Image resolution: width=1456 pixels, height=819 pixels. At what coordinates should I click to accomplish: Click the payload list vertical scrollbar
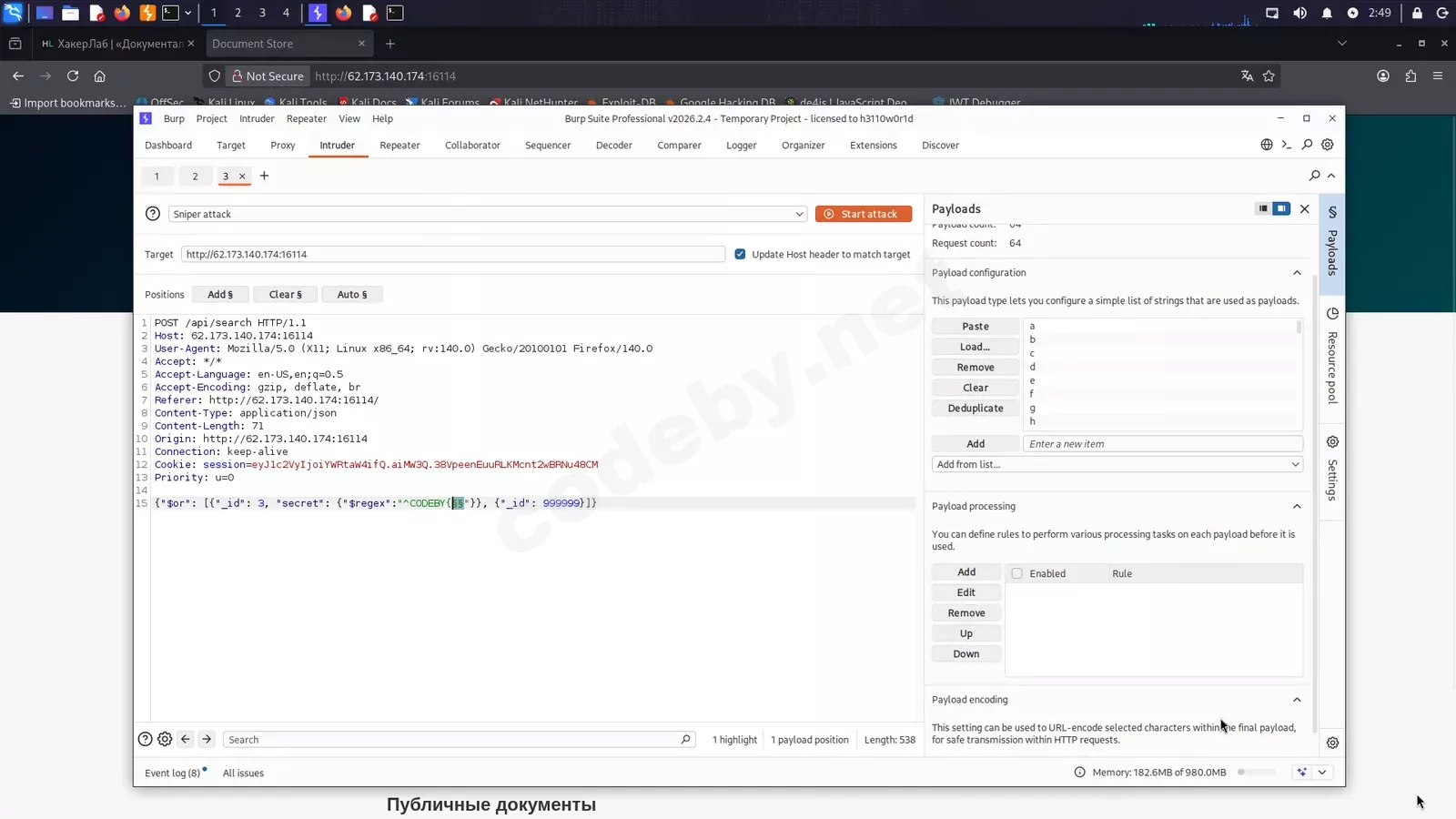[1299, 327]
